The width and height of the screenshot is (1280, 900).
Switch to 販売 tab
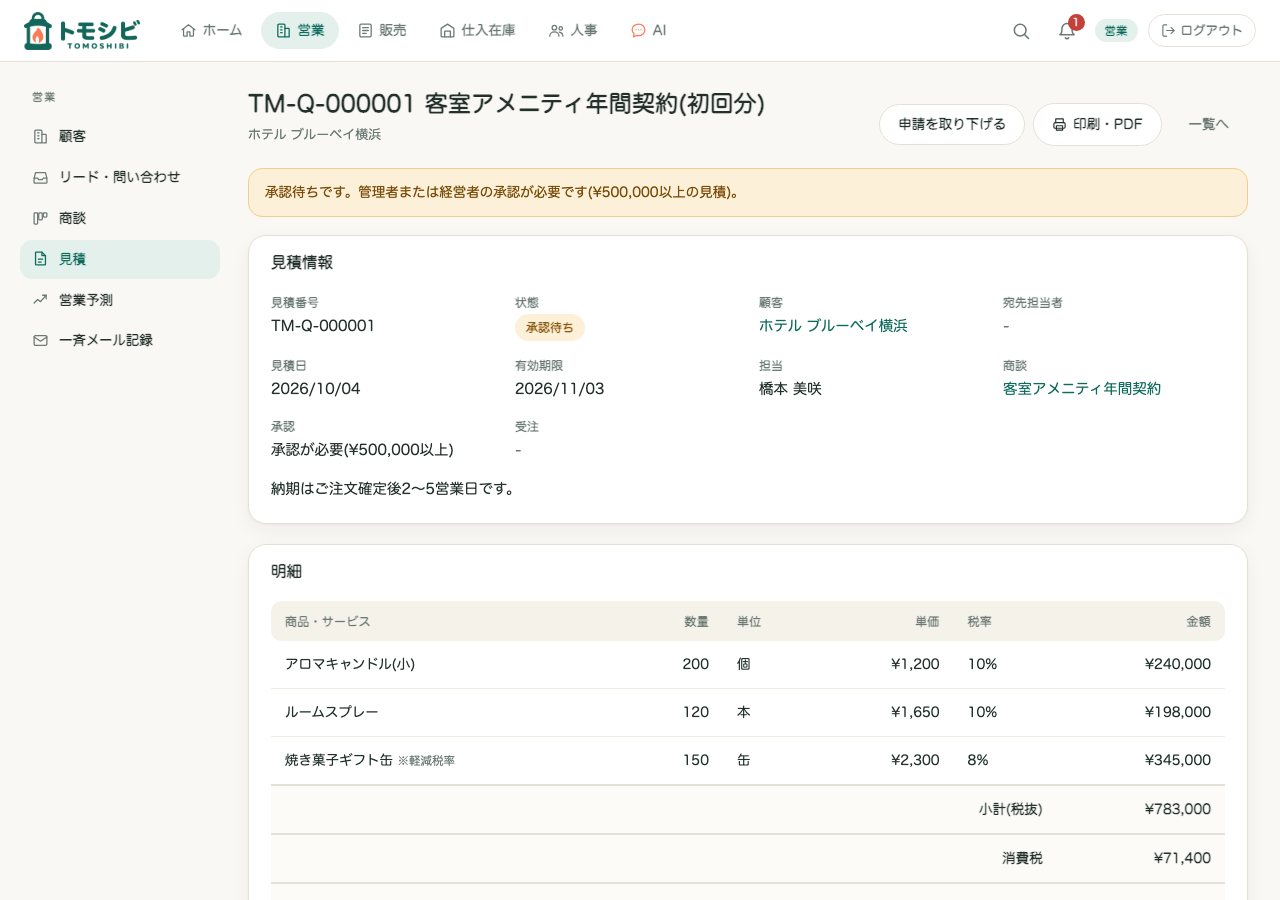tap(382, 31)
